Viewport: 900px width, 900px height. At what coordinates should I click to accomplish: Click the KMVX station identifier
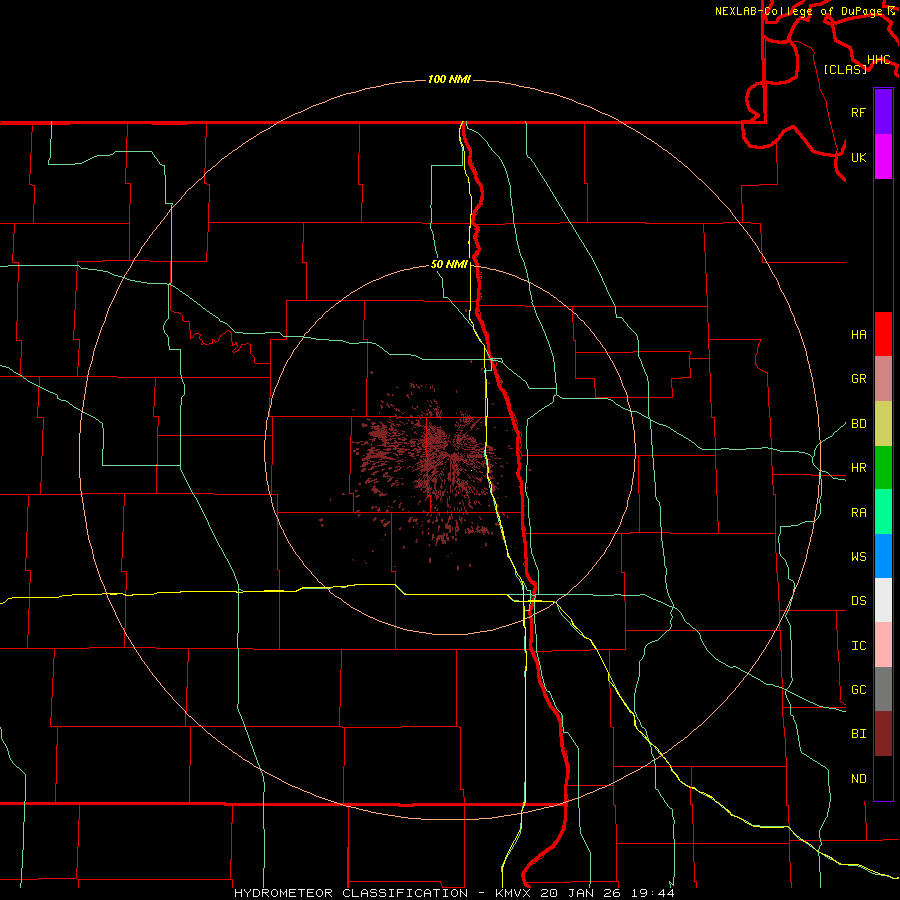515,893
